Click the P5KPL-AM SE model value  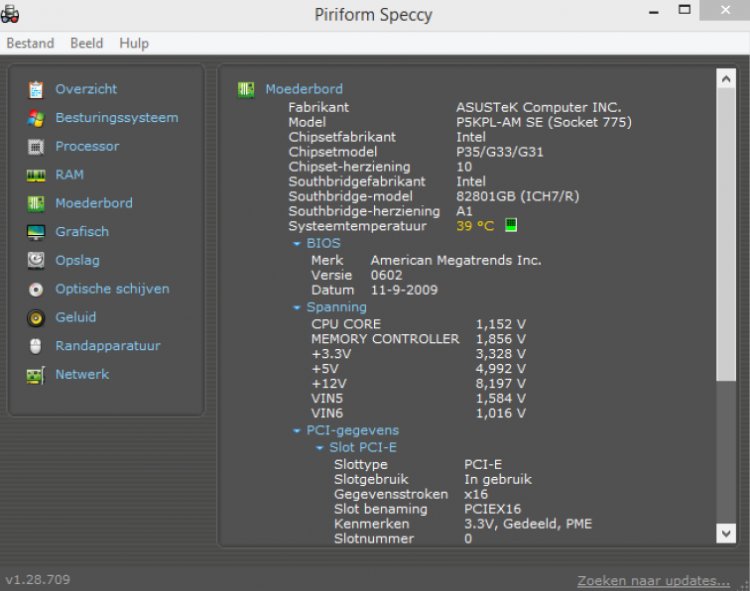[x=543, y=122]
